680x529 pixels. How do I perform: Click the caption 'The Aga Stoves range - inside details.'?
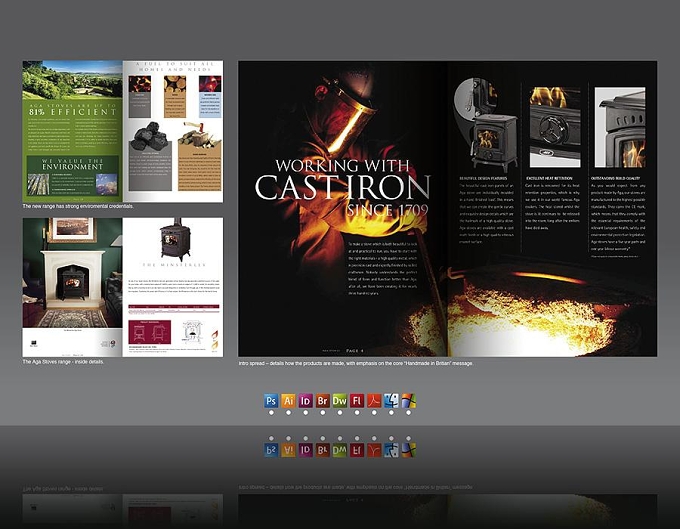[63, 362]
